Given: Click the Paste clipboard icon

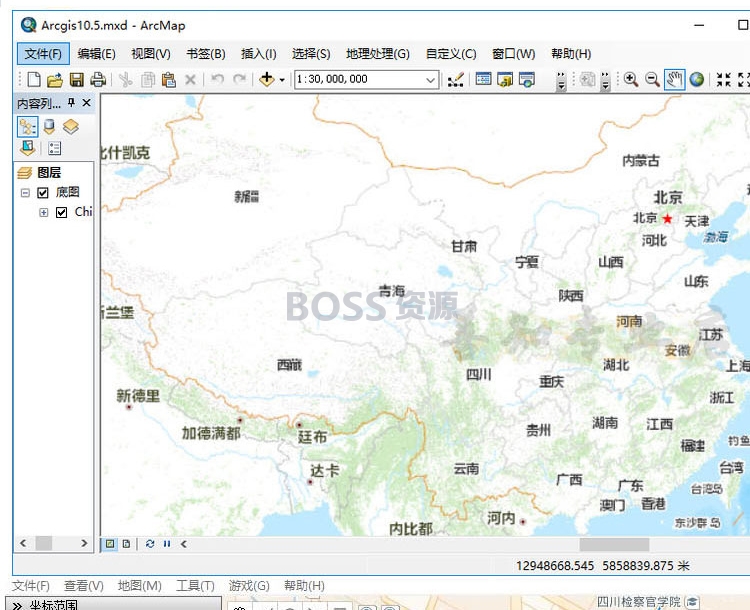Looking at the screenshot, I should (169, 79).
